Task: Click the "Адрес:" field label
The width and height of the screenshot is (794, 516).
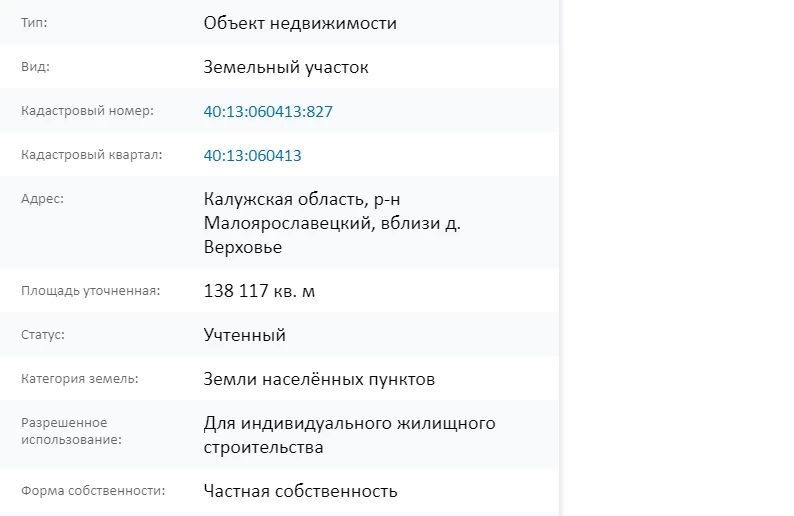Action: (x=42, y=199)
